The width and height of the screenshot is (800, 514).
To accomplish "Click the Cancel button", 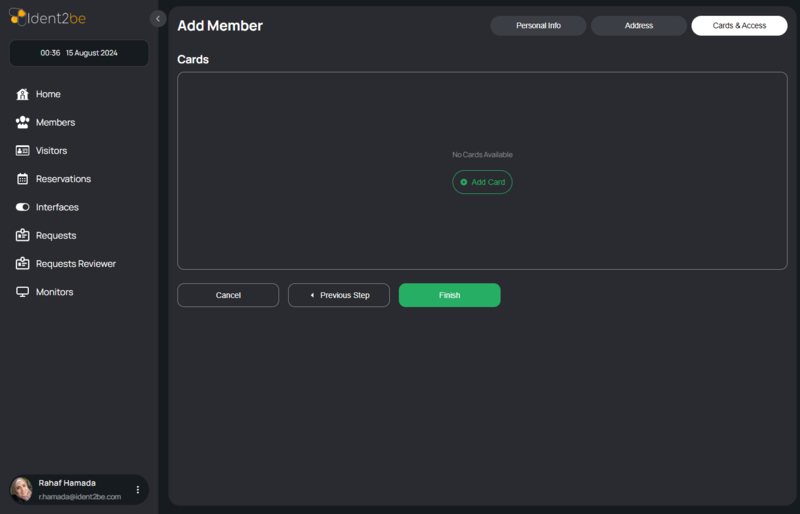I will (228, 295).
